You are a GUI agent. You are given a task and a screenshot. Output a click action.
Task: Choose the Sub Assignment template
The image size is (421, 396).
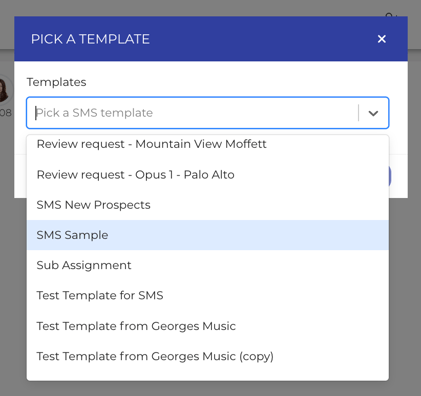tap(208, 265)
